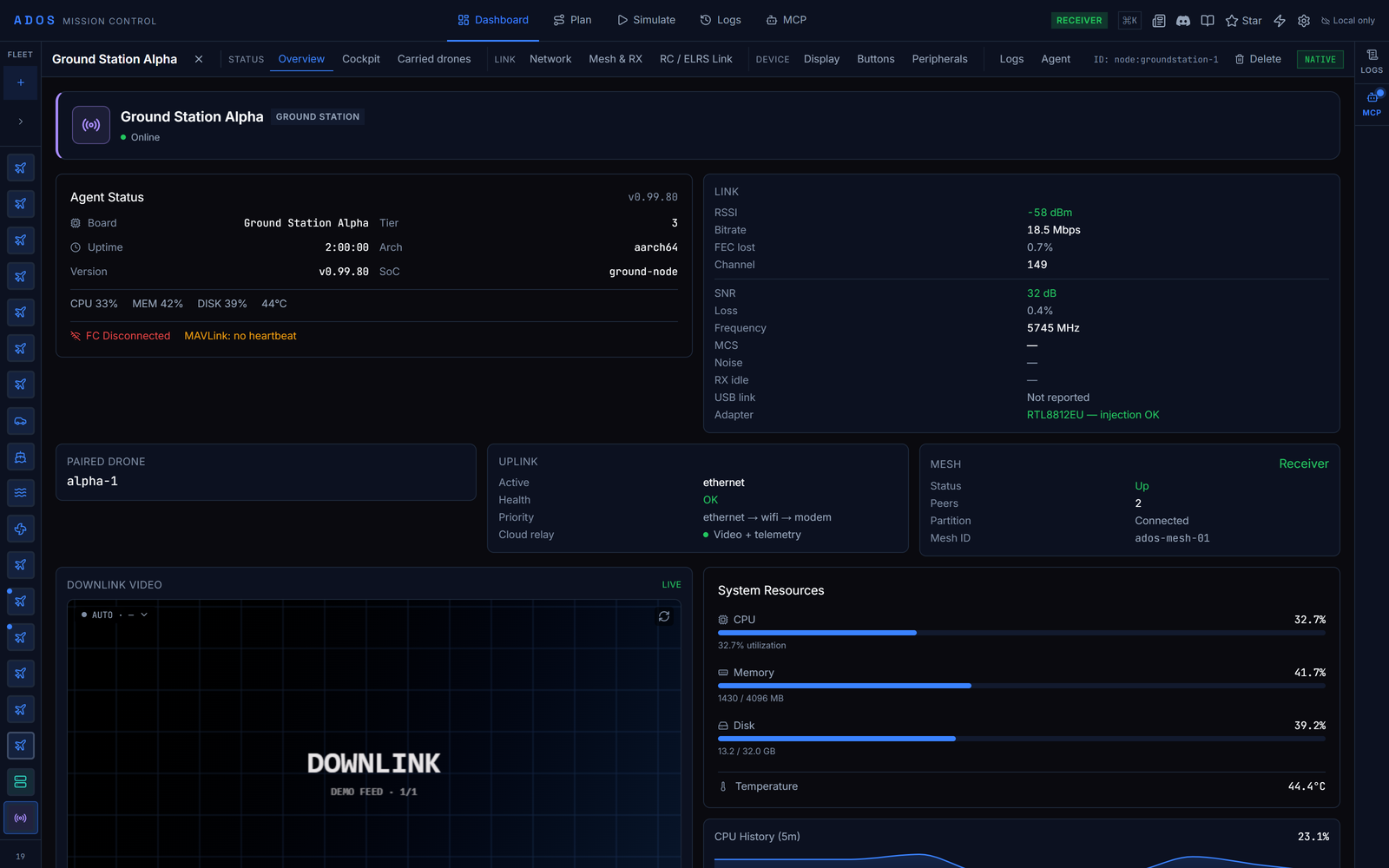Open the MCP robot panel in right rail
Viewport: 1389px width, 868px height.
[1372, 103]
